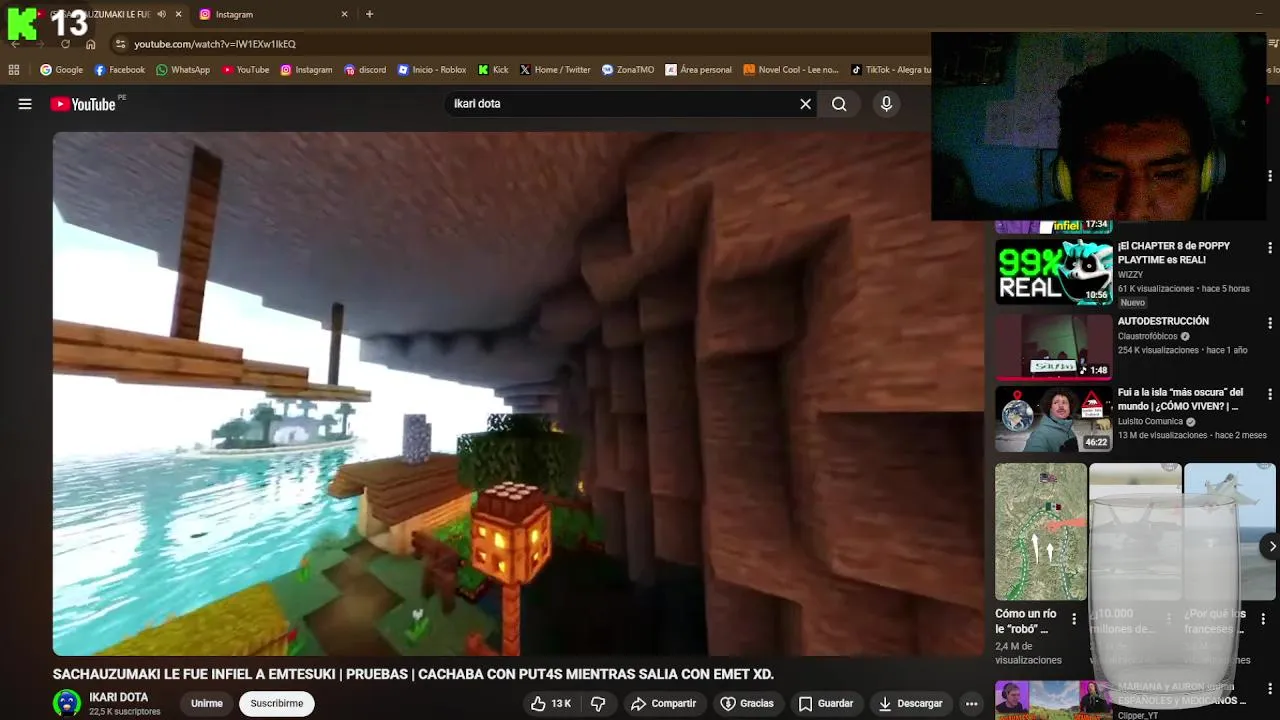Screen dimensions: 1280x720
Task: Open a new browser tab
Action: (369, 14)
